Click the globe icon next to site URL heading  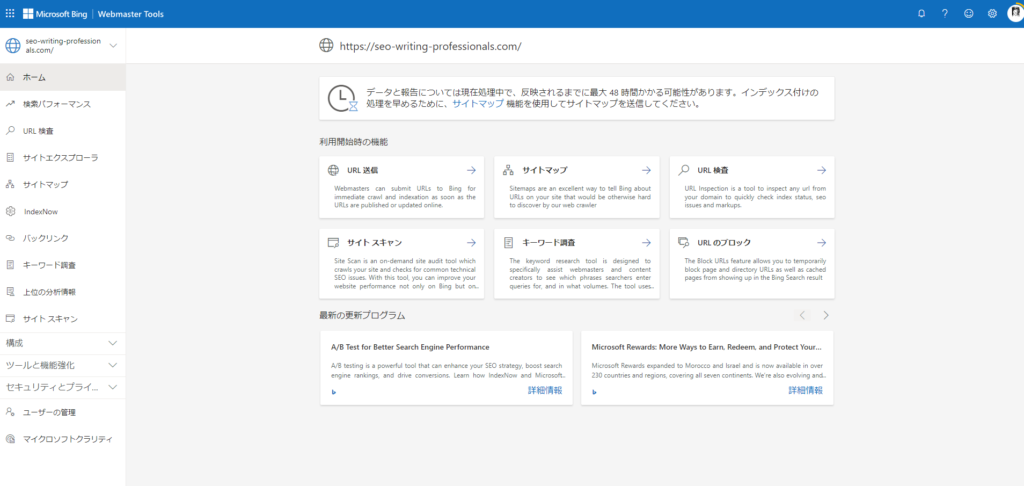(x=326, y=46)
